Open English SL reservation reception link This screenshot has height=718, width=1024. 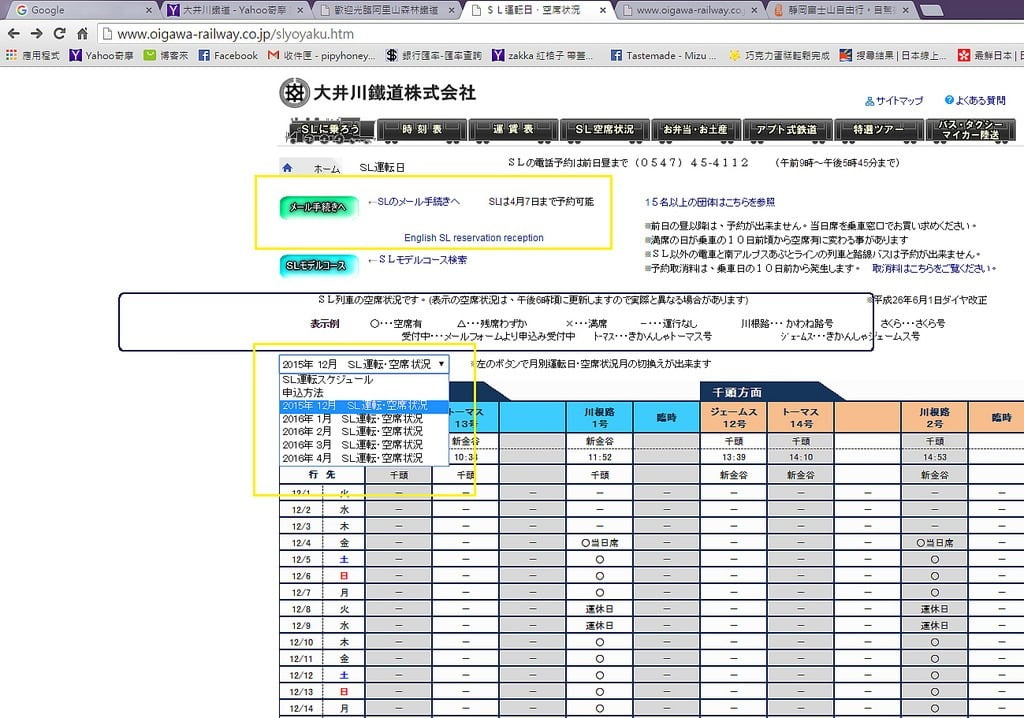473,238
